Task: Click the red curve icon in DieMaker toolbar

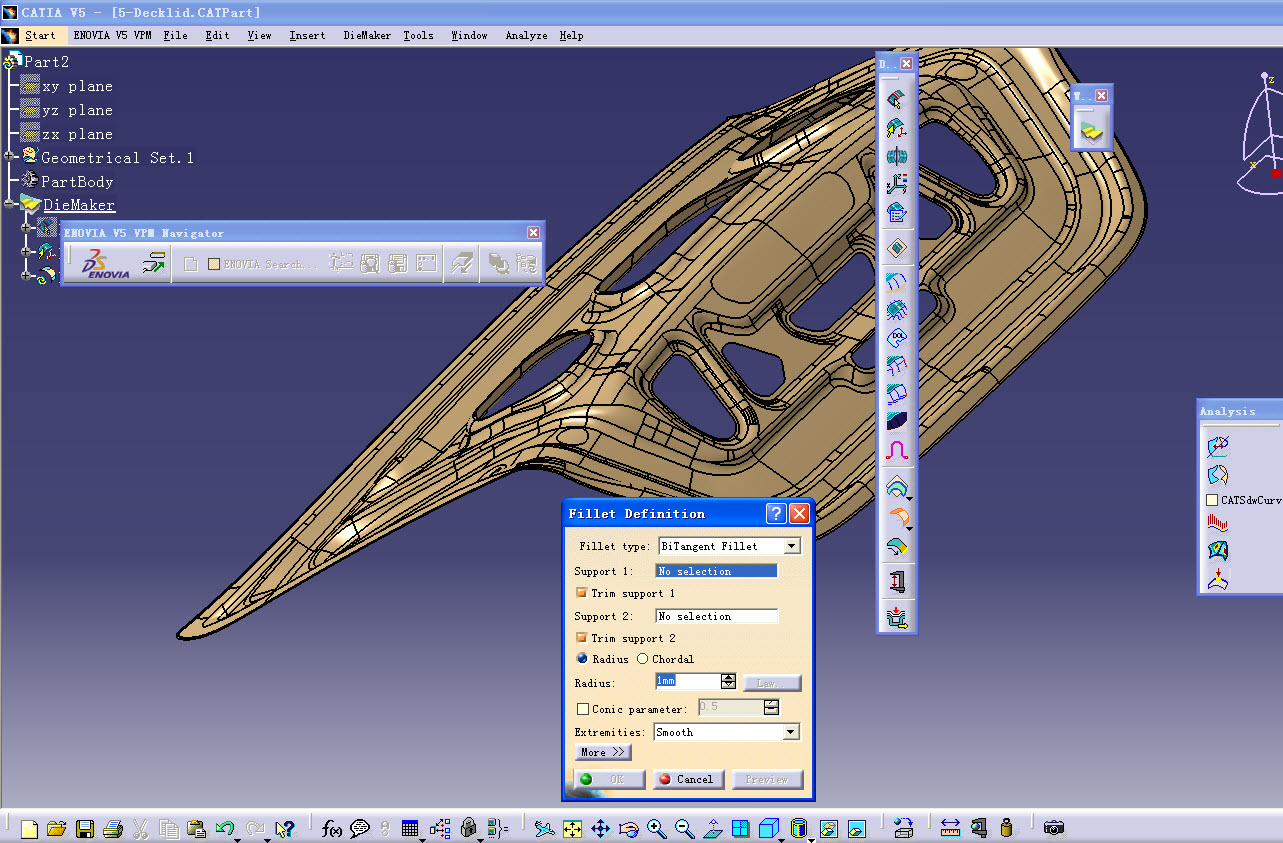Action: [896, 450]
